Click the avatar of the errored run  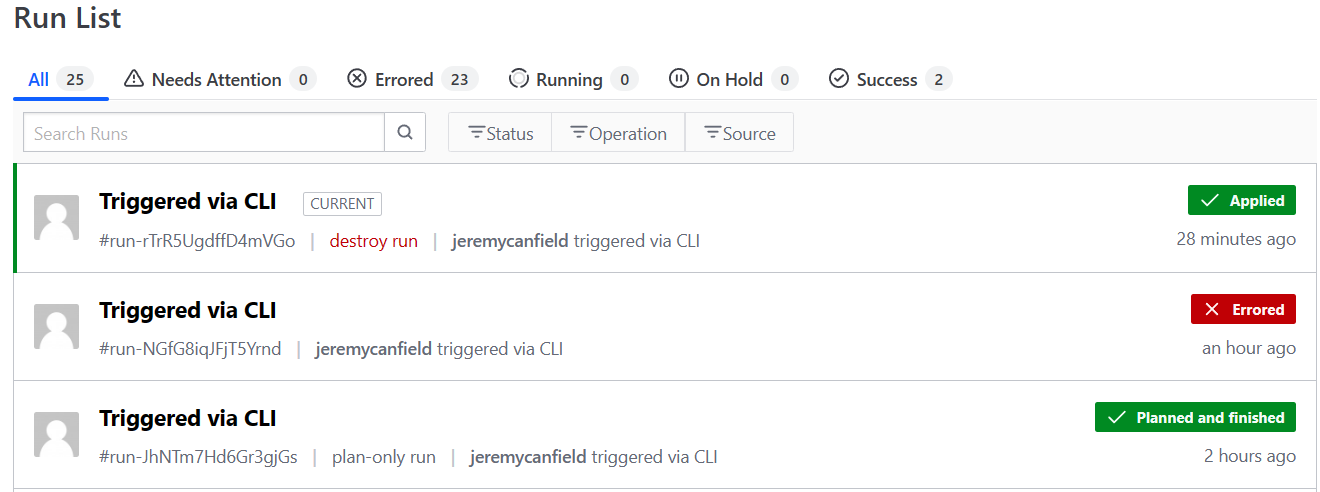click(x=56, y=326)
